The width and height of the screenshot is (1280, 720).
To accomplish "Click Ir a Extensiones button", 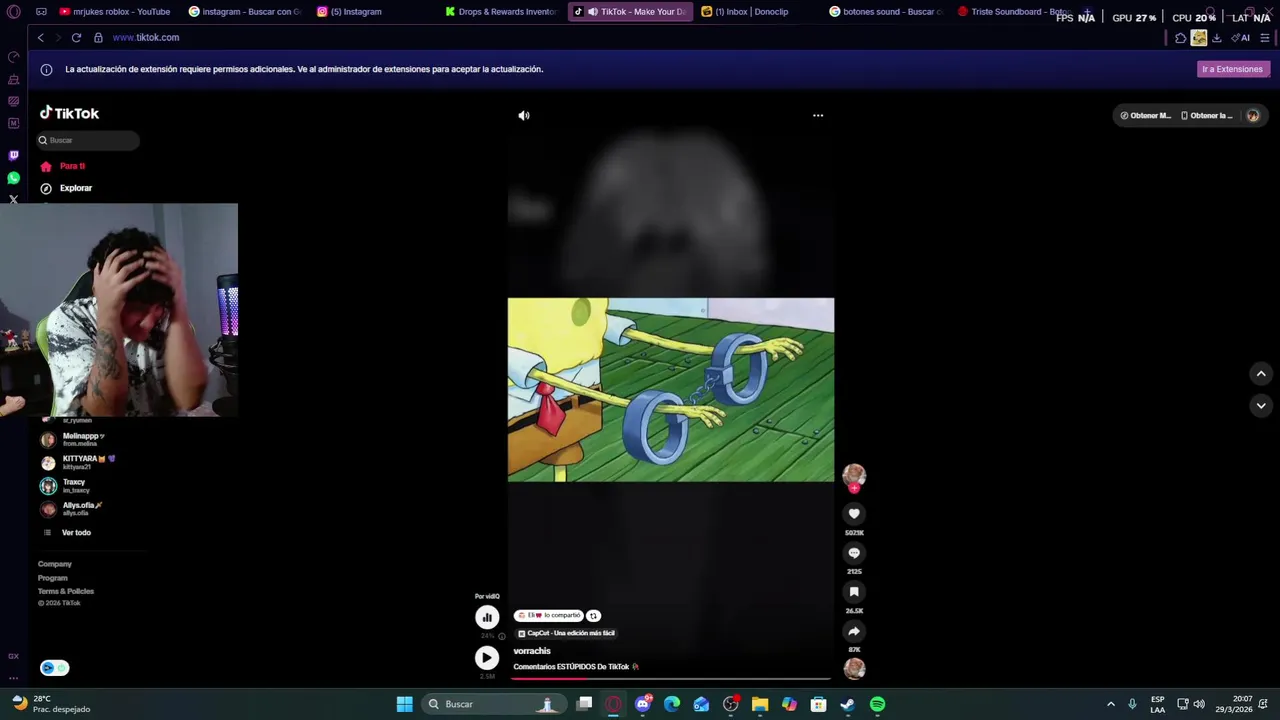I will (x=1232, y=69).
